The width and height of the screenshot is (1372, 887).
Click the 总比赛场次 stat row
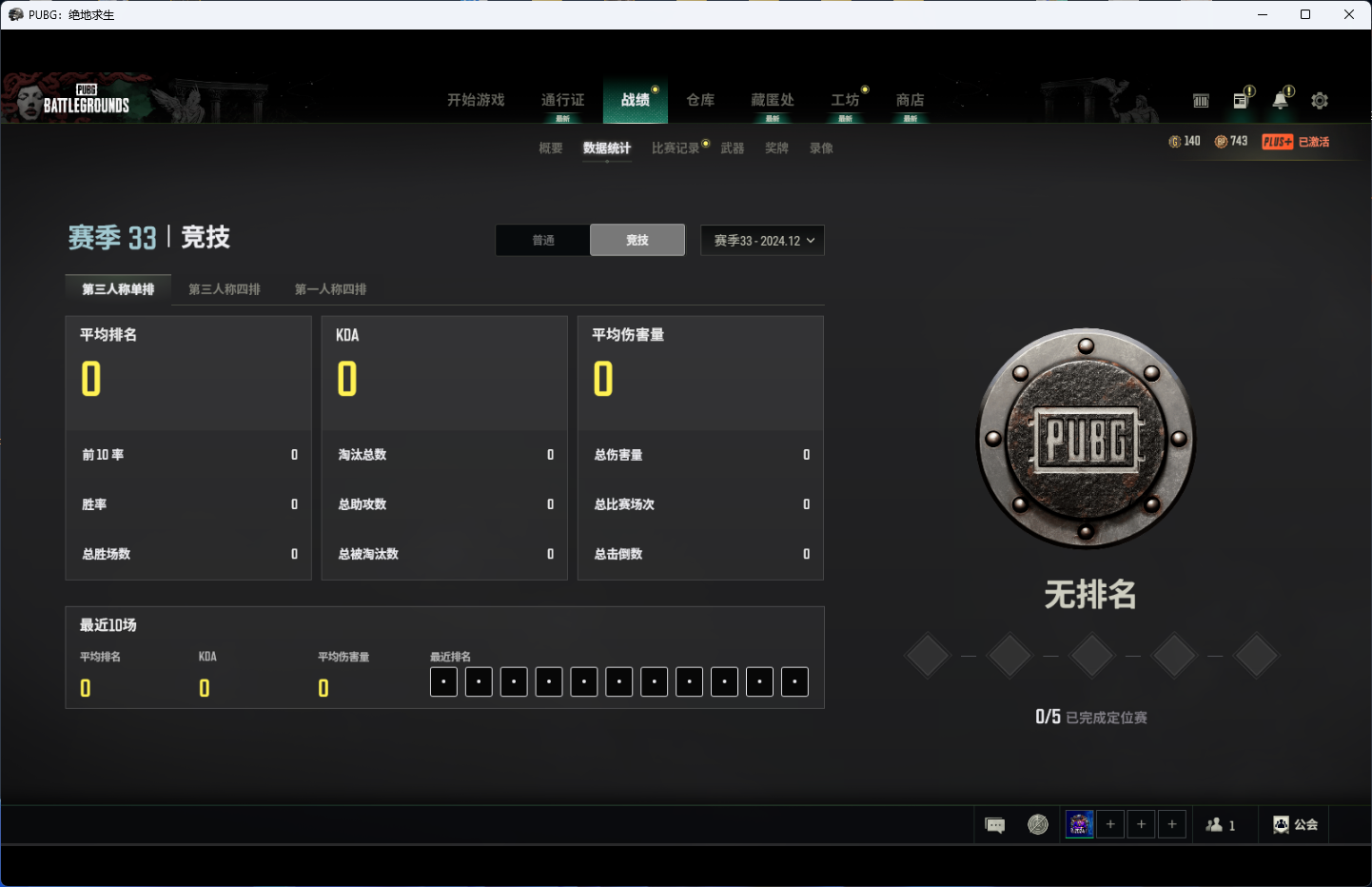tap(700, 504)
